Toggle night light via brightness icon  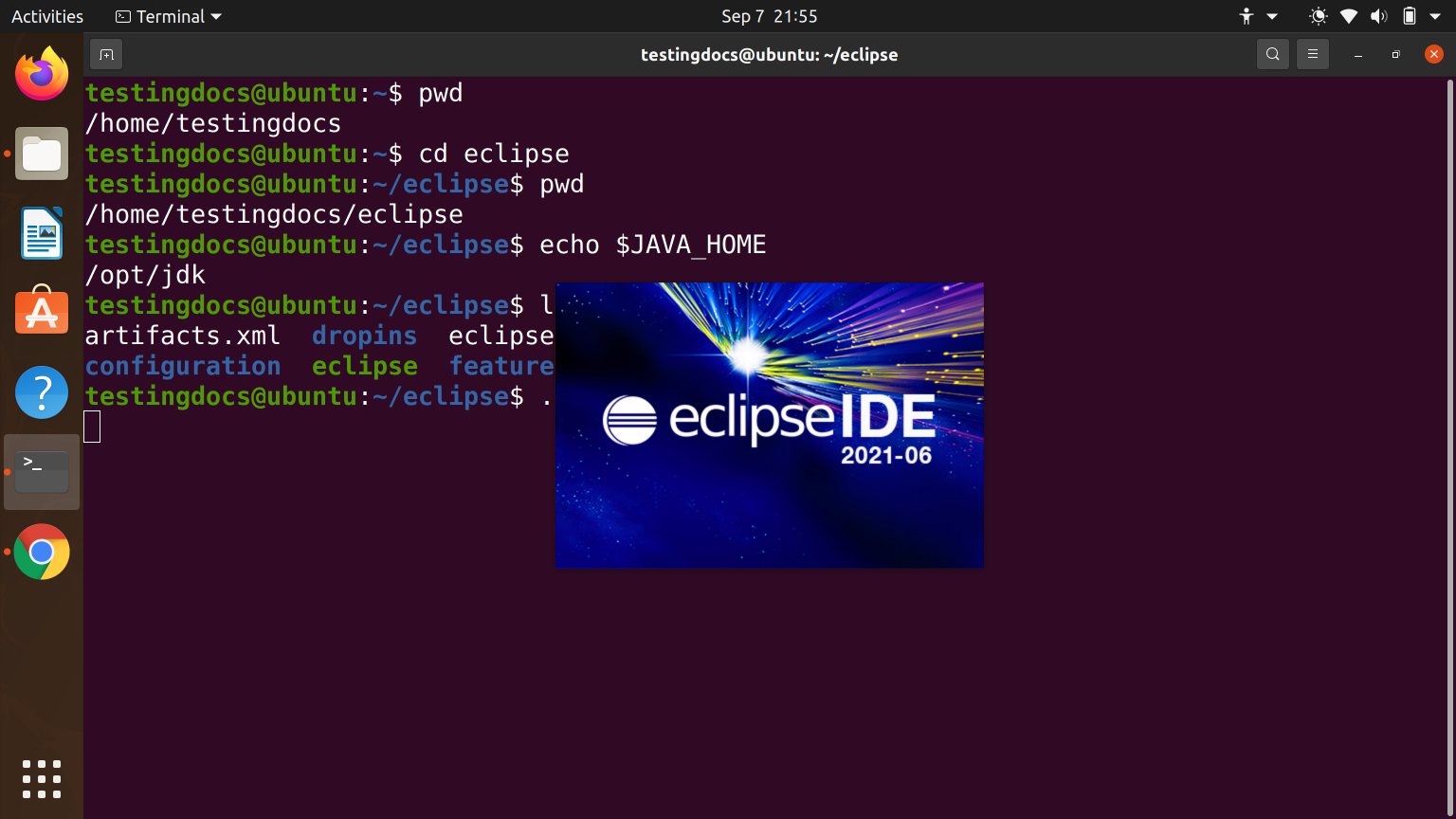[x=1317, y=15]
